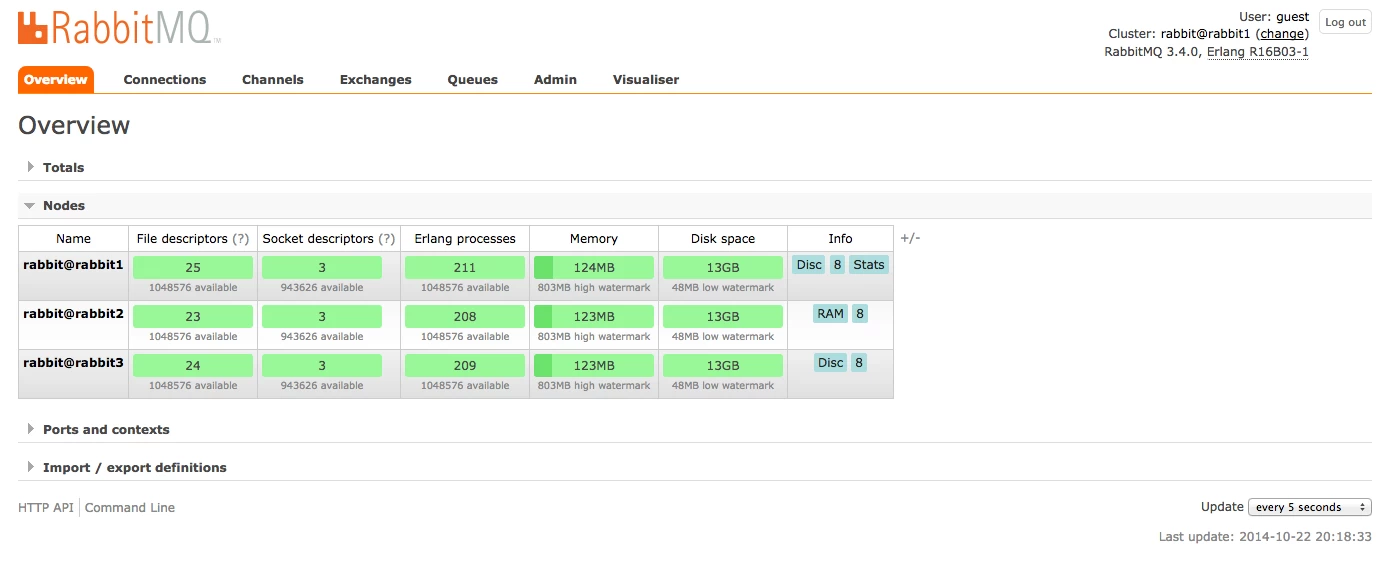
Task: Click the RabbitMQ logo
Action: (119, 27)
